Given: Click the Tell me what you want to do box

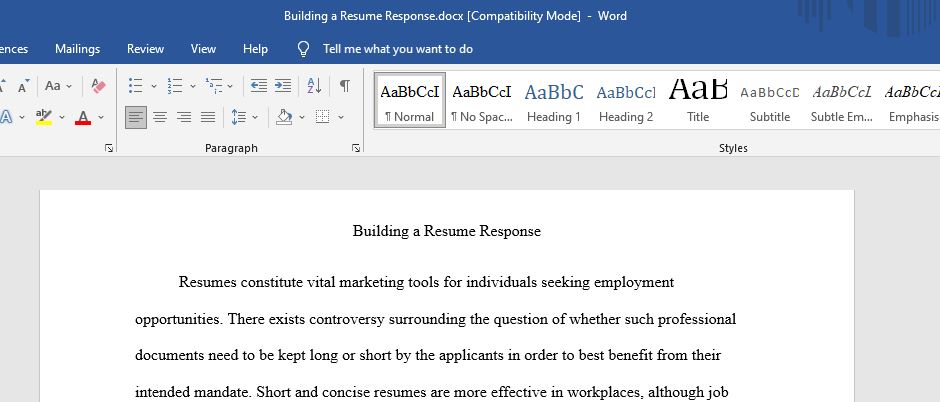Looking at the screenshot, I should pyautogui.click(x=397, y=49).
